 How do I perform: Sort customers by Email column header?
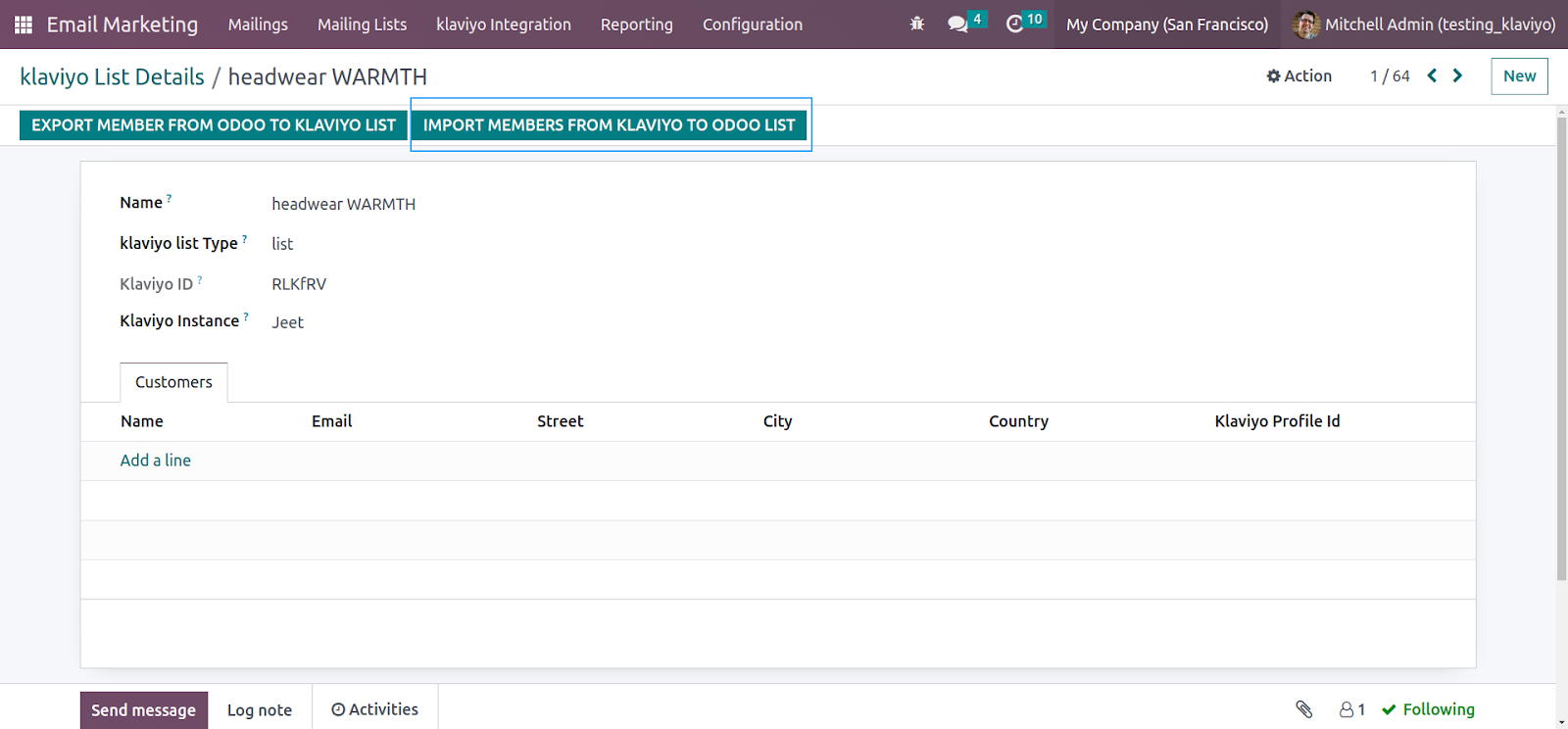coord(332,421)
